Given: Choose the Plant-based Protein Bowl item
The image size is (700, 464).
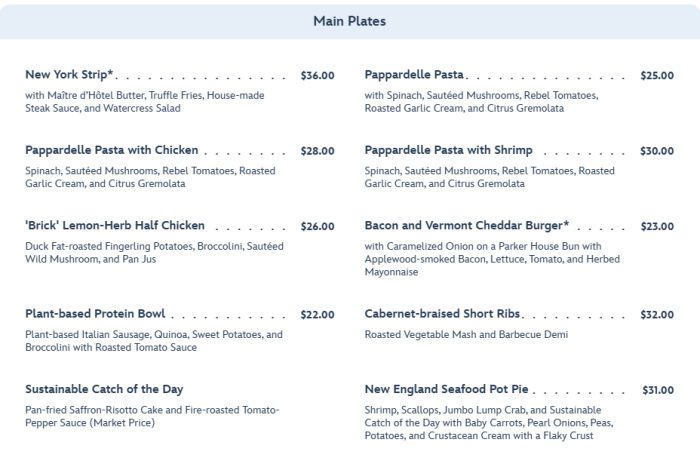Looking at the screenshot, I should click(95, 314).
